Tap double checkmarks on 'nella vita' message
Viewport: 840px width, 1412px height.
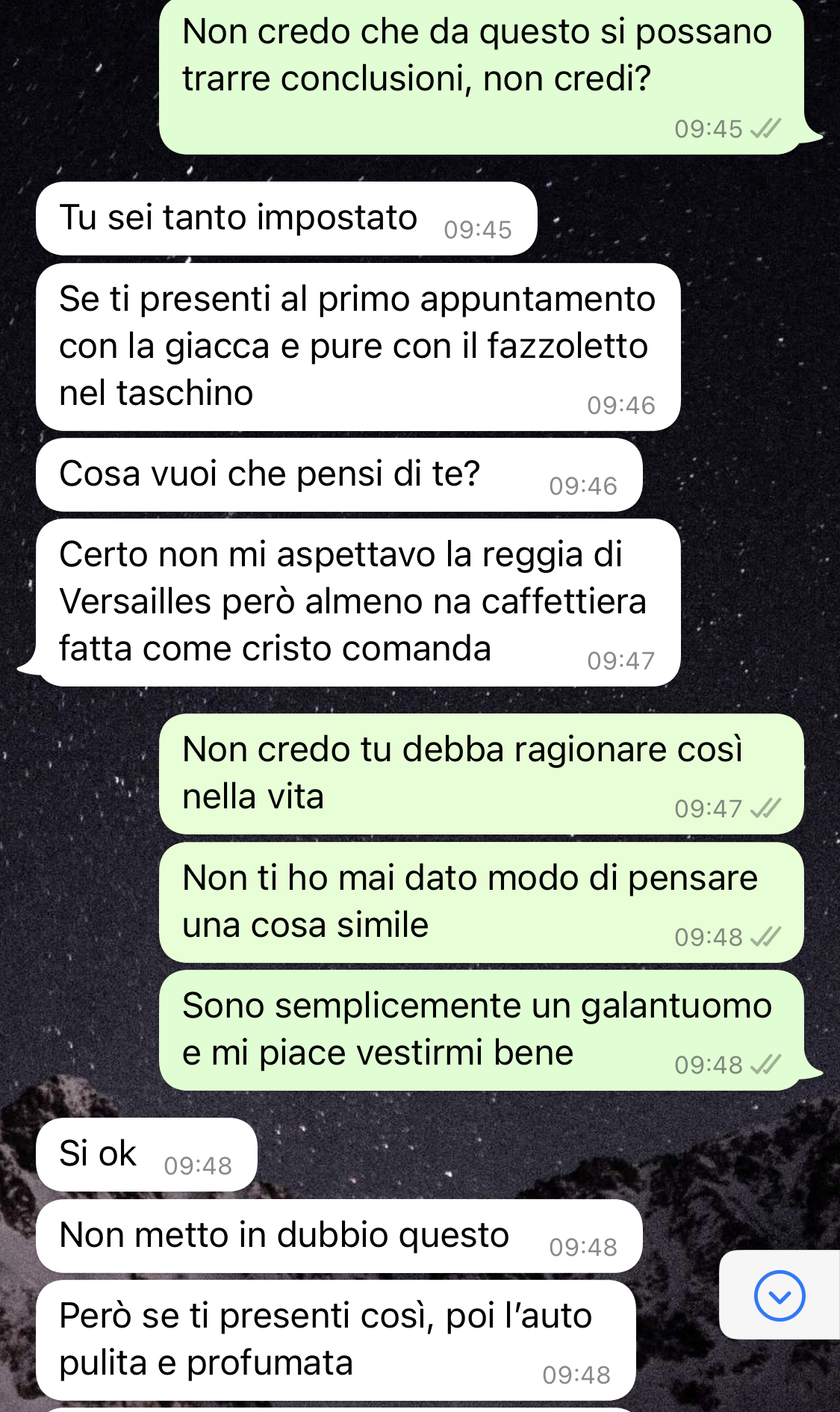pos(765,808)
